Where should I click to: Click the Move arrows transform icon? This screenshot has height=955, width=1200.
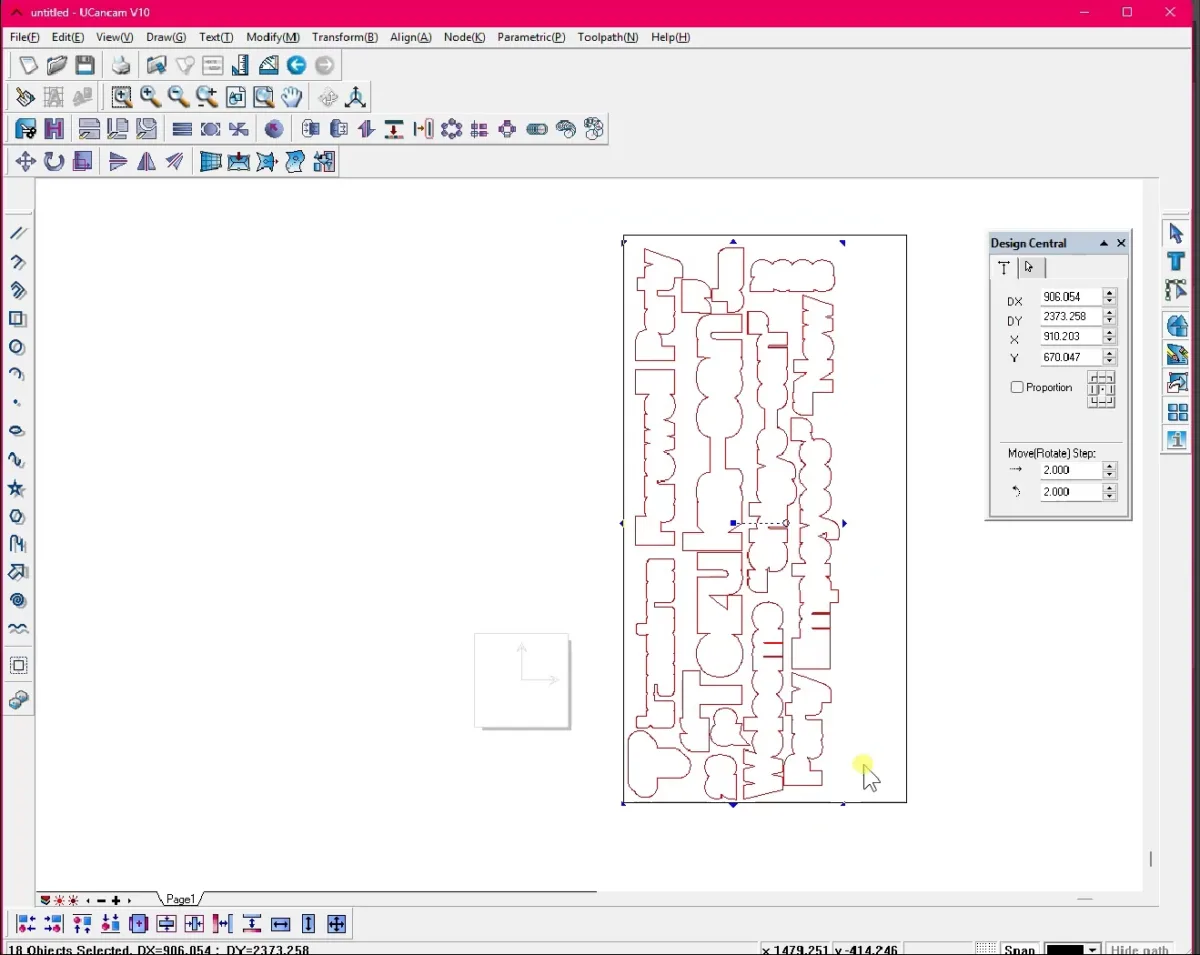click(25, 161)
